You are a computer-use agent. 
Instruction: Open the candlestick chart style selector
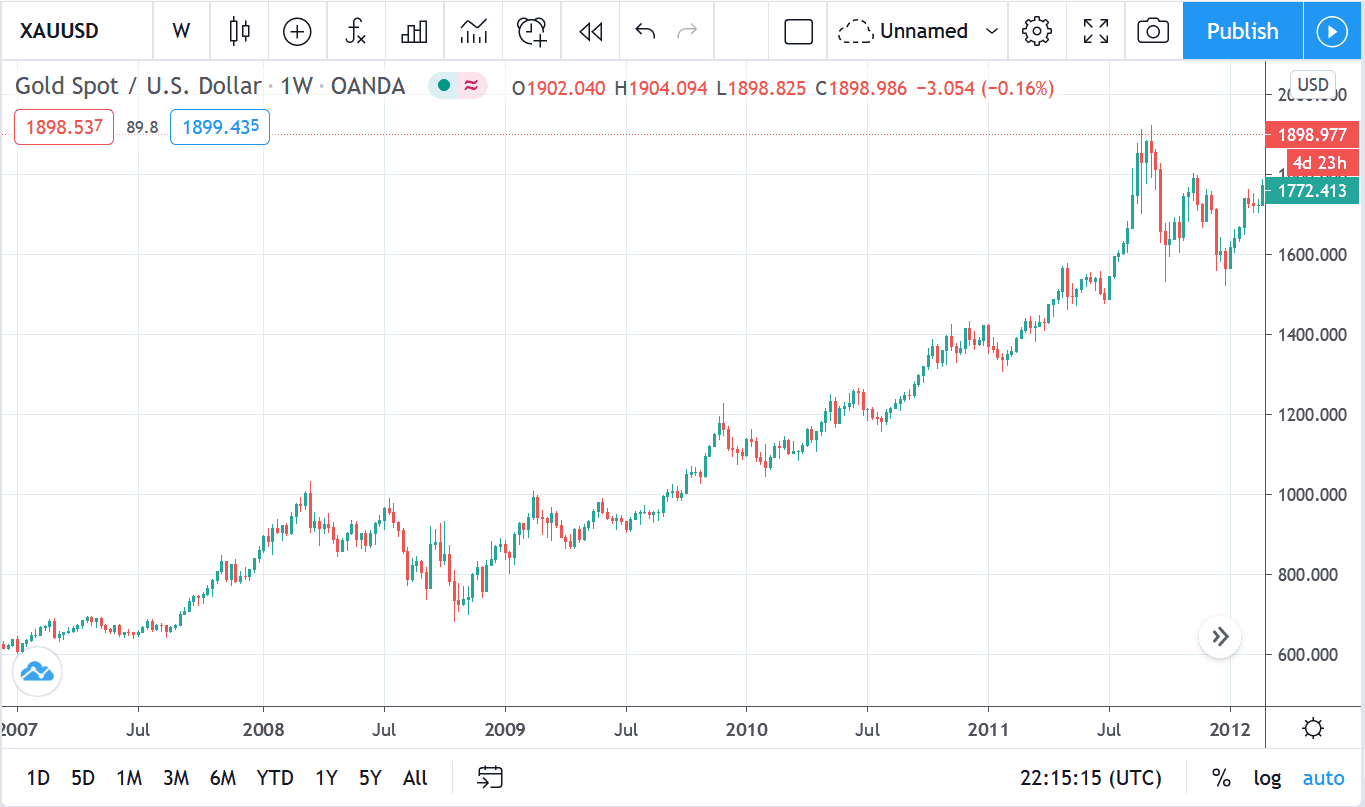click(x=239, y=31)
